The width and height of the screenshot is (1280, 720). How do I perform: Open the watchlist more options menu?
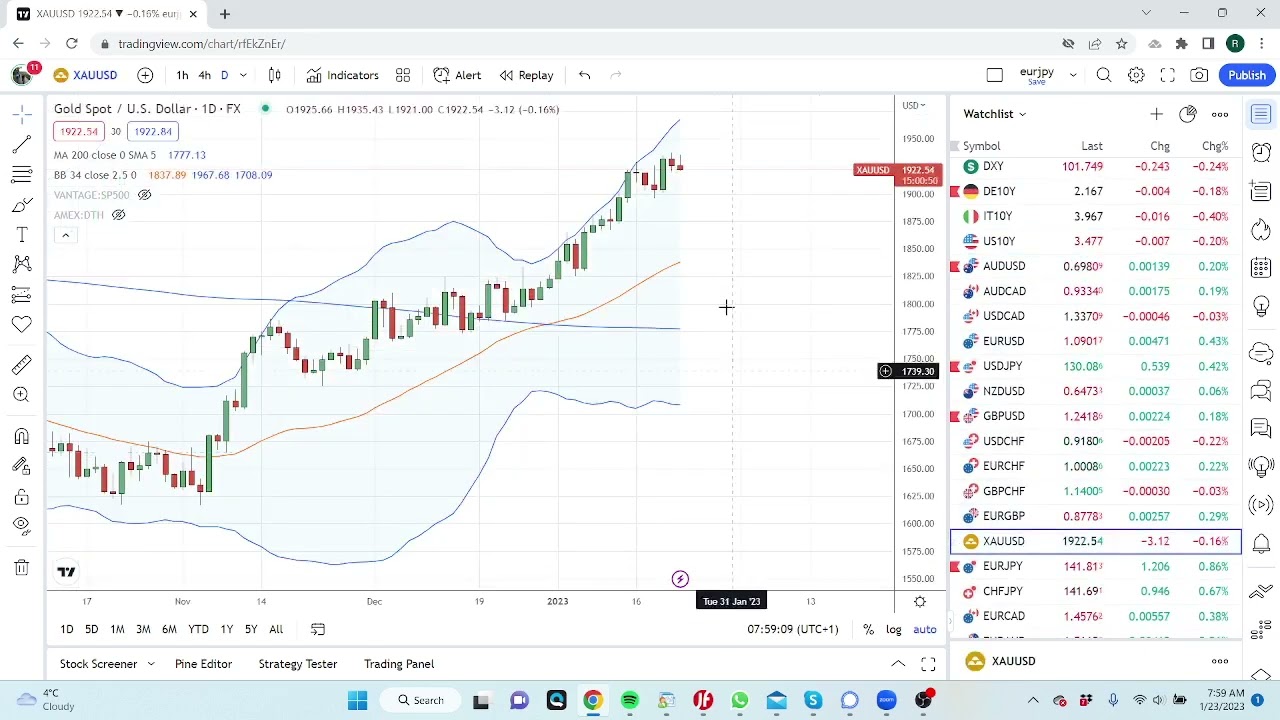[1220, 114]
